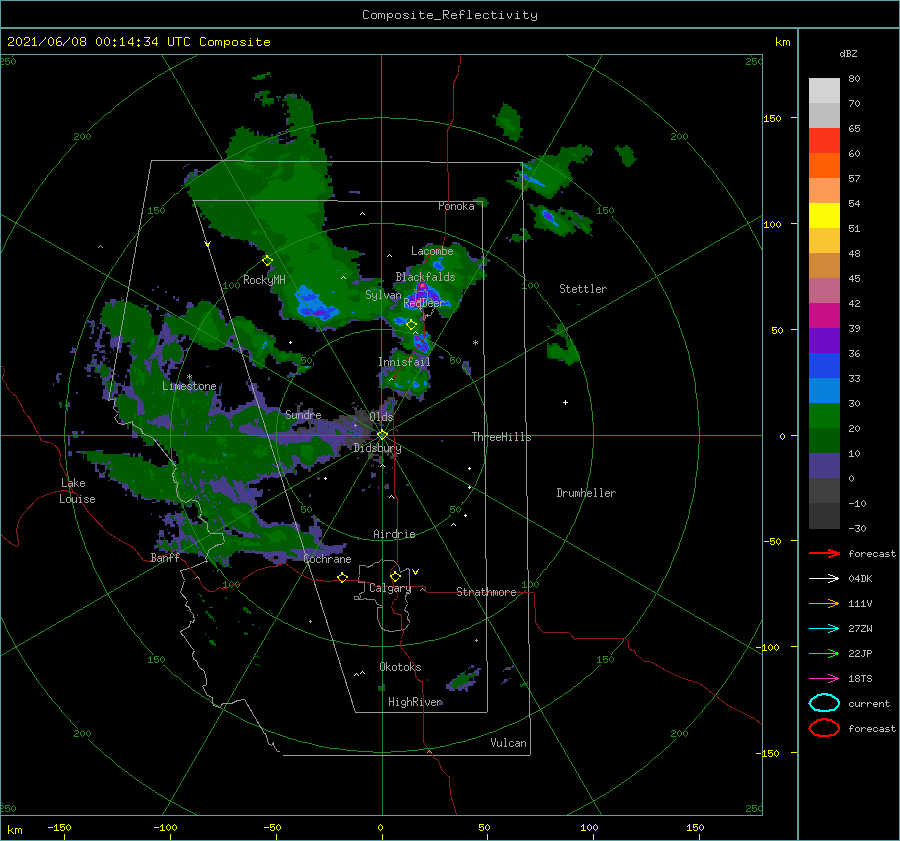
Task: Click the Lacombe city label
Action: [432, 251]
